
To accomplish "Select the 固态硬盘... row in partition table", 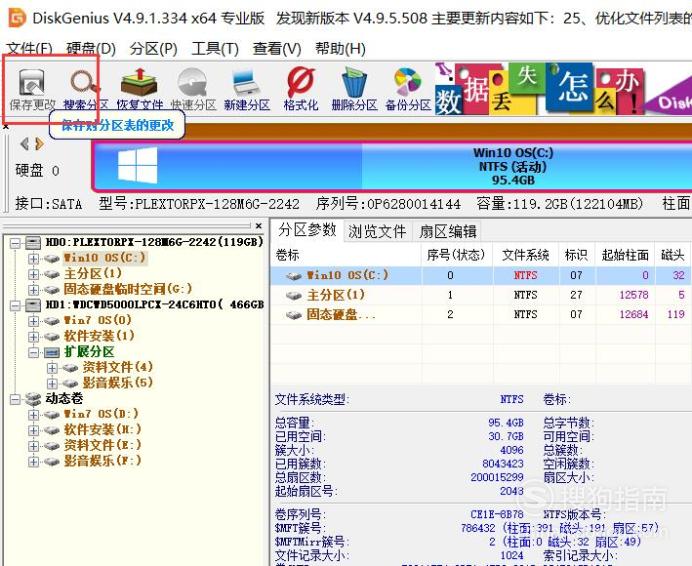I will pos(481,314).
